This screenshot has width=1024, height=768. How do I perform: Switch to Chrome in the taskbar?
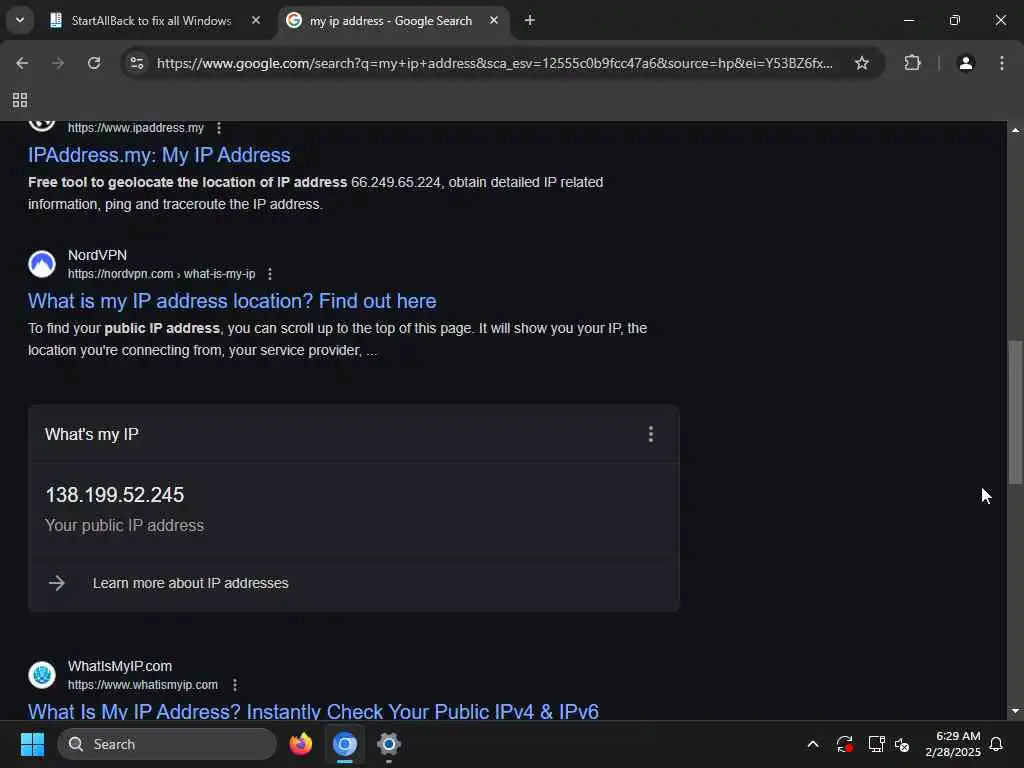coord(345,744)
